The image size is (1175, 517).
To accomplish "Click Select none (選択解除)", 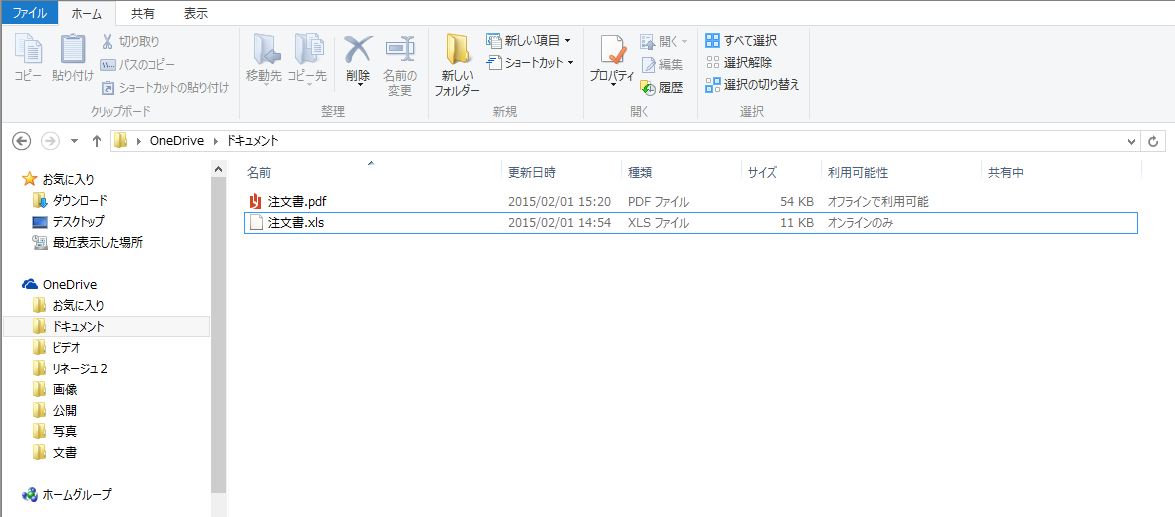I will point(739,62).
